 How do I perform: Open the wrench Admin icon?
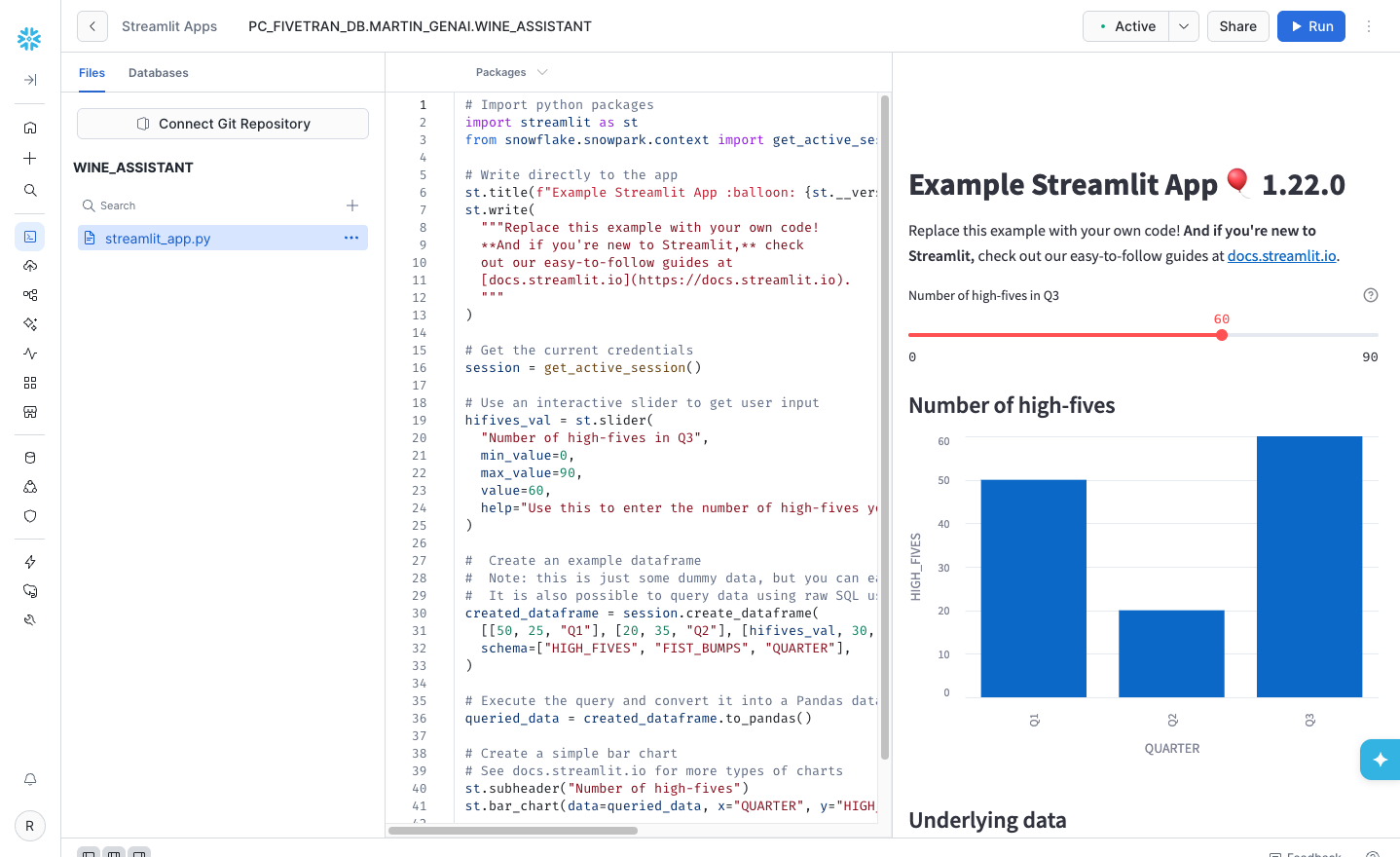pyautogui.click(x=30, y=620)
